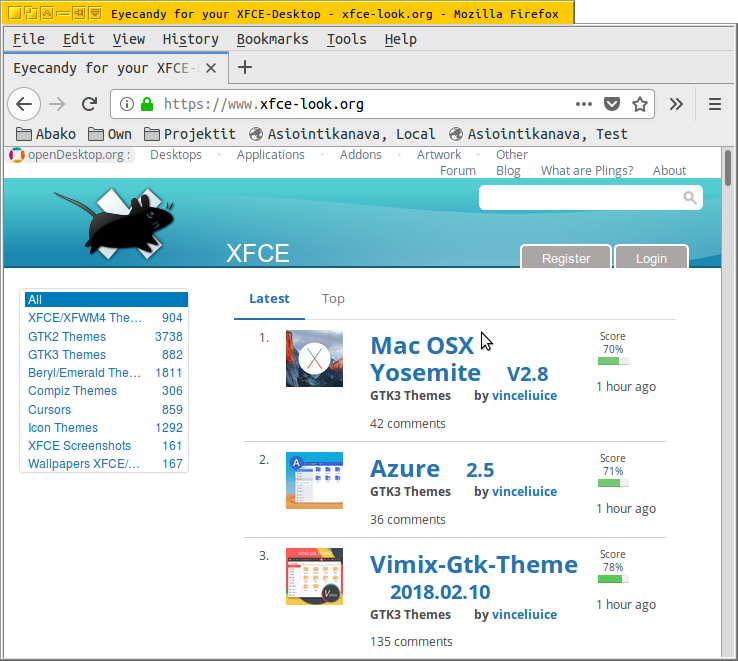
Task: Open the About link
Action: point(669,171)
